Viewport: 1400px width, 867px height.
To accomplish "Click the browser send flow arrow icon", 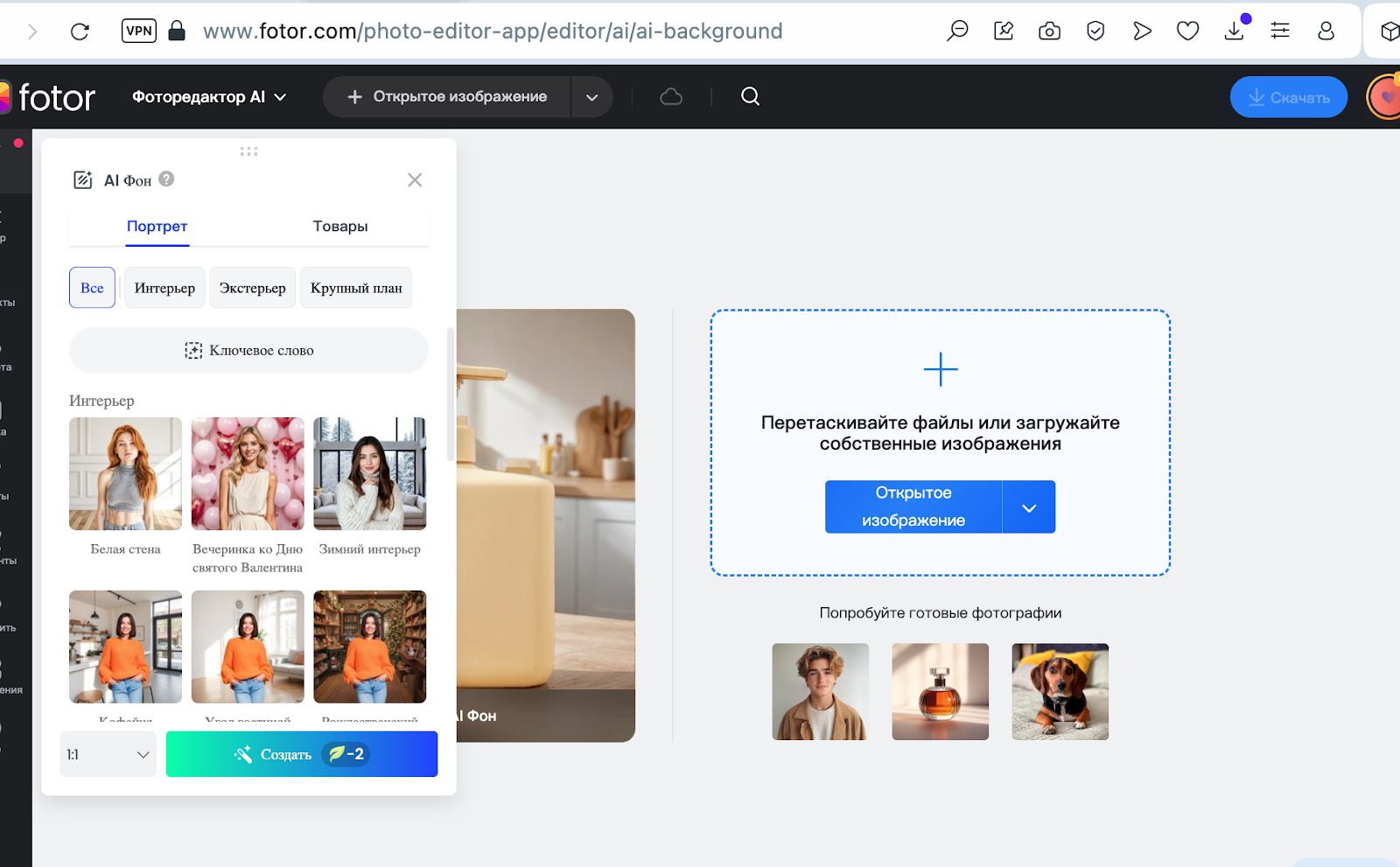I will coord(1142,31).
